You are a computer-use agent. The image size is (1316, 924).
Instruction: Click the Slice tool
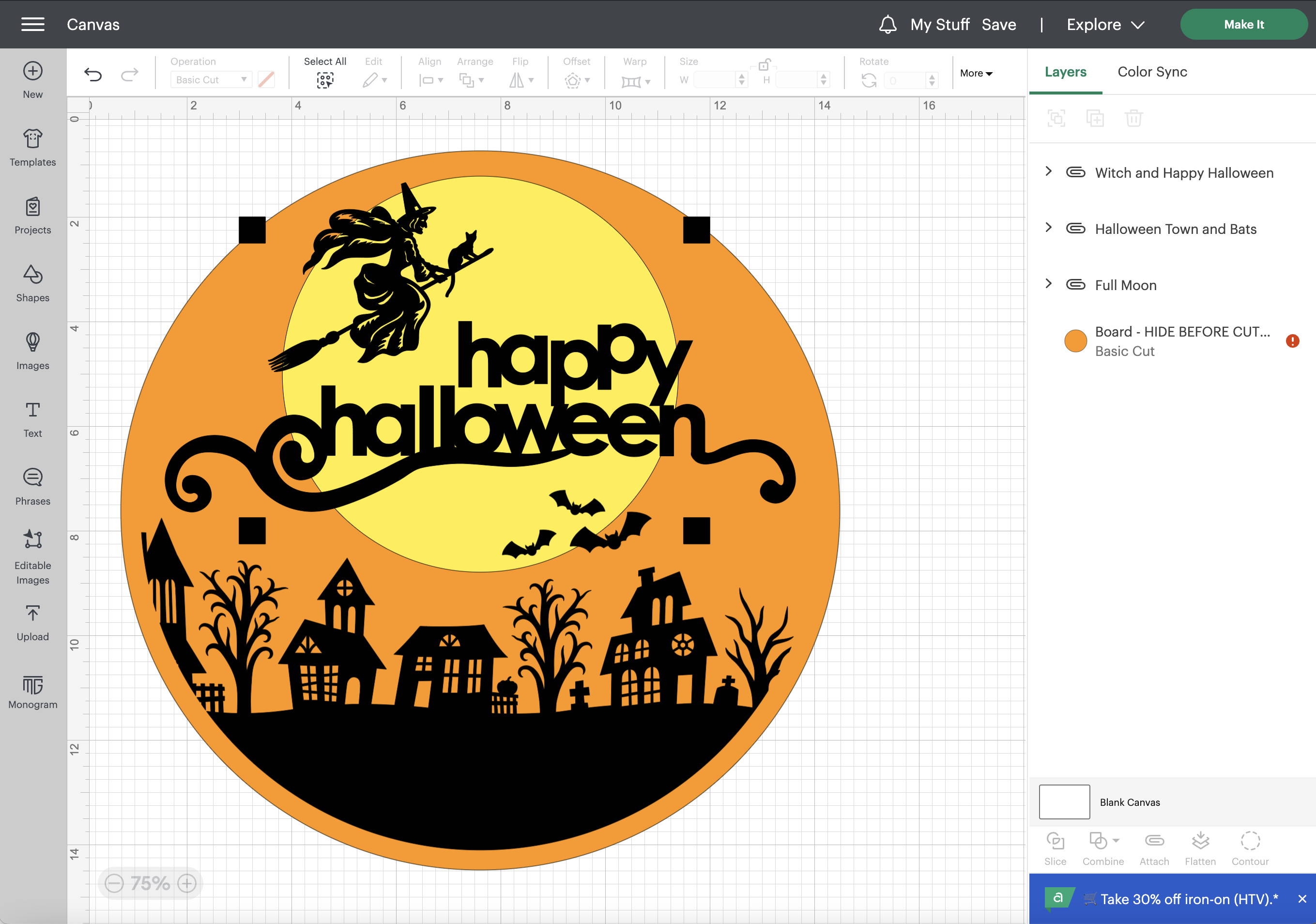coord(1055,849)
